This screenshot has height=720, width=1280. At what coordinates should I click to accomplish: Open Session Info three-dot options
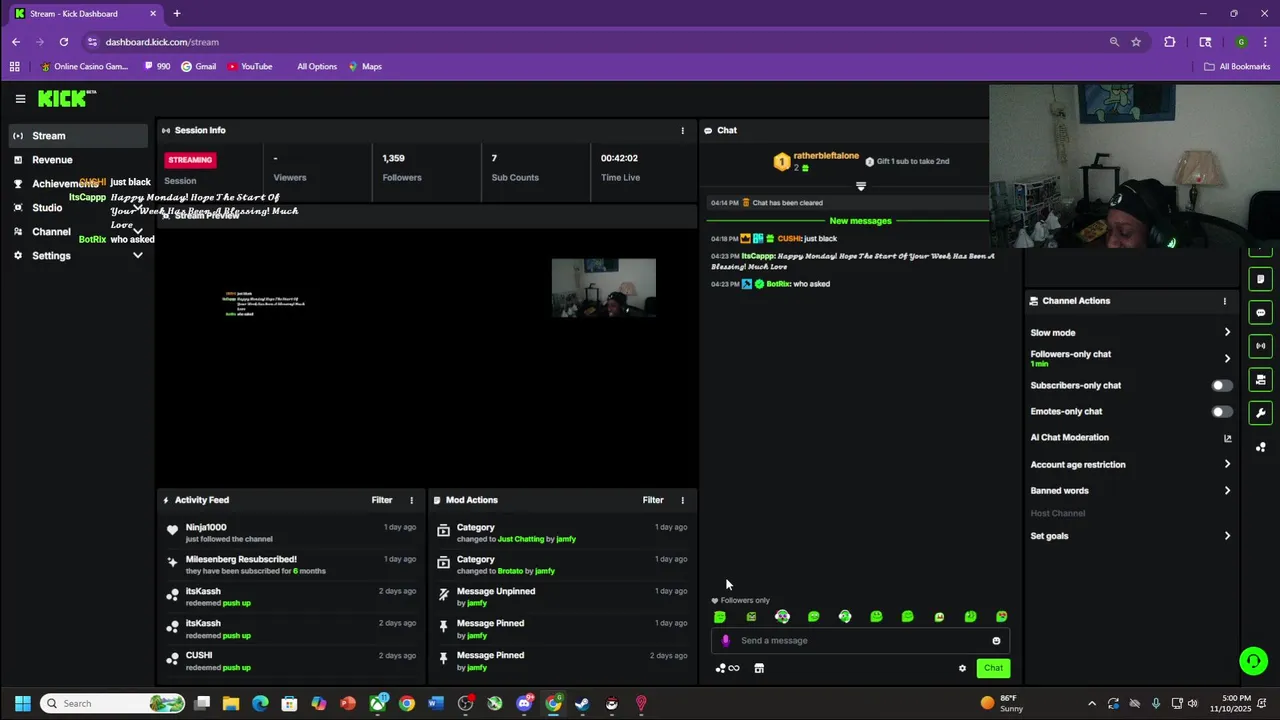pyautogui.click(x=683, y=130)
